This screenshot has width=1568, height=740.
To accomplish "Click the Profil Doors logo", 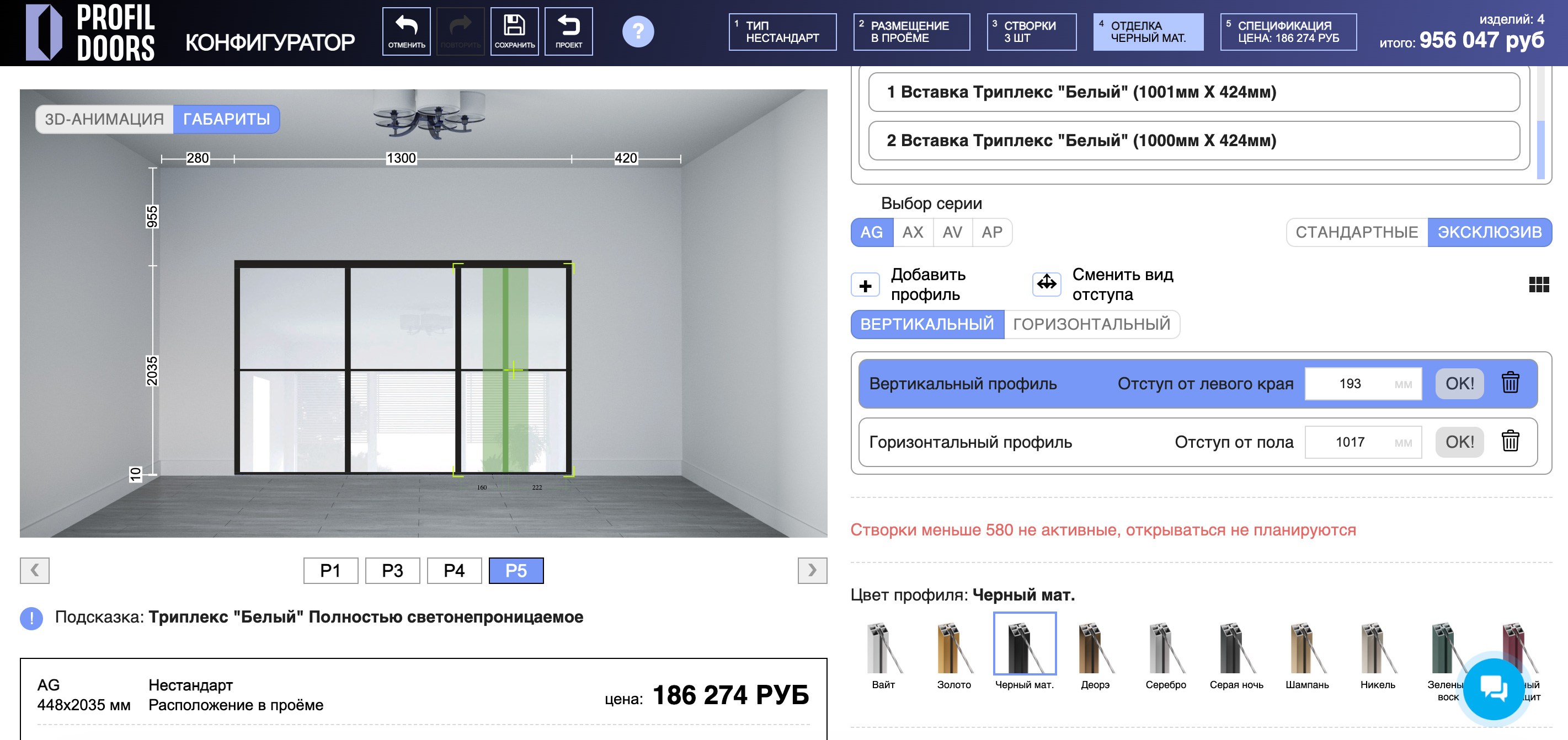I will [90, 32].
